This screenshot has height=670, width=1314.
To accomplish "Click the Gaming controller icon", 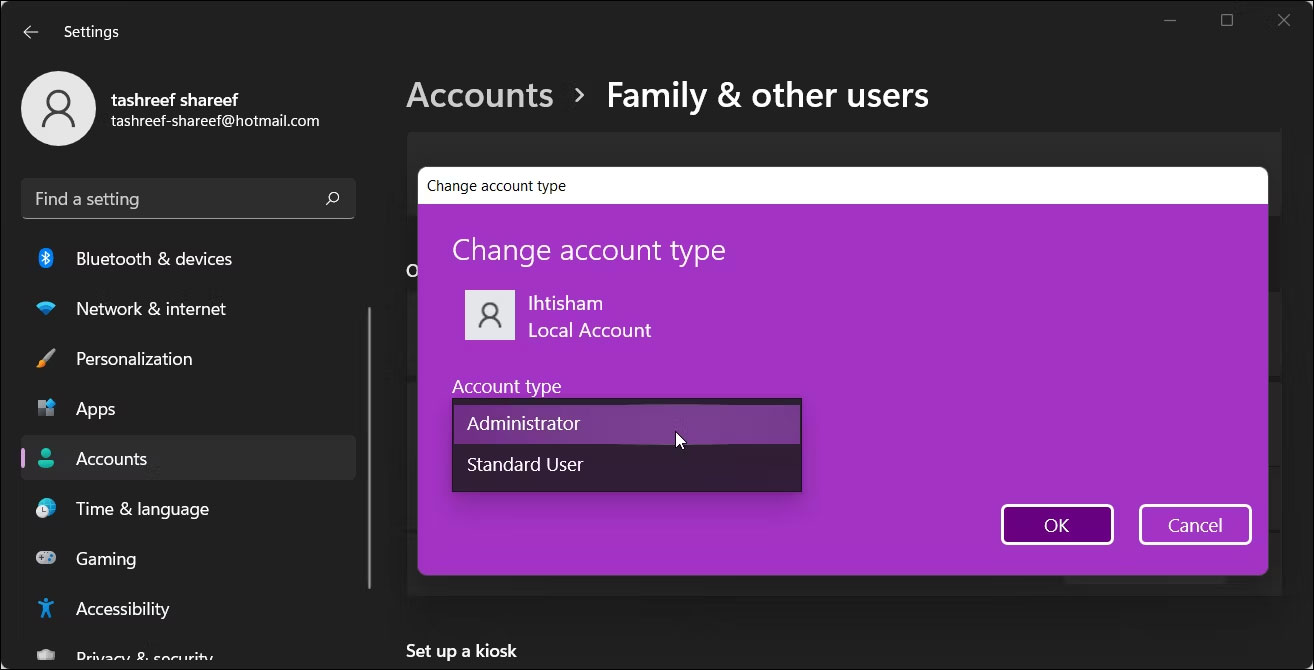I will tap(46, 559).
